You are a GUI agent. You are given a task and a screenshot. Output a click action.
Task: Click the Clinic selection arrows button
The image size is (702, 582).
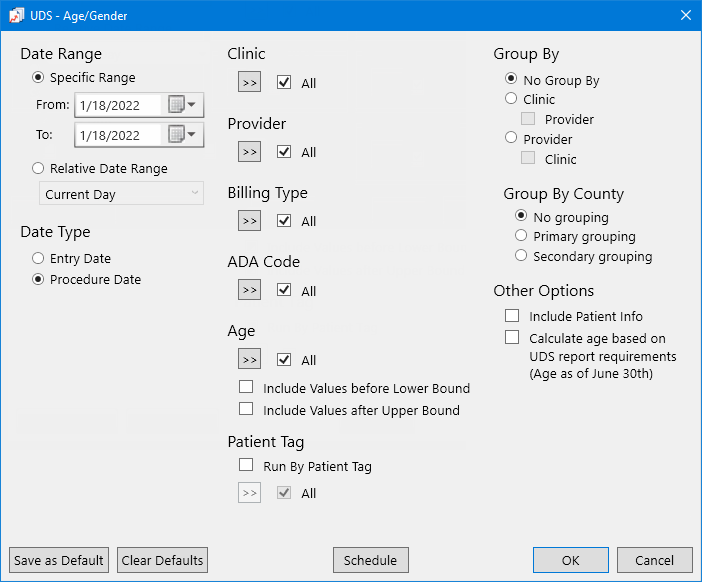[249, 82]
